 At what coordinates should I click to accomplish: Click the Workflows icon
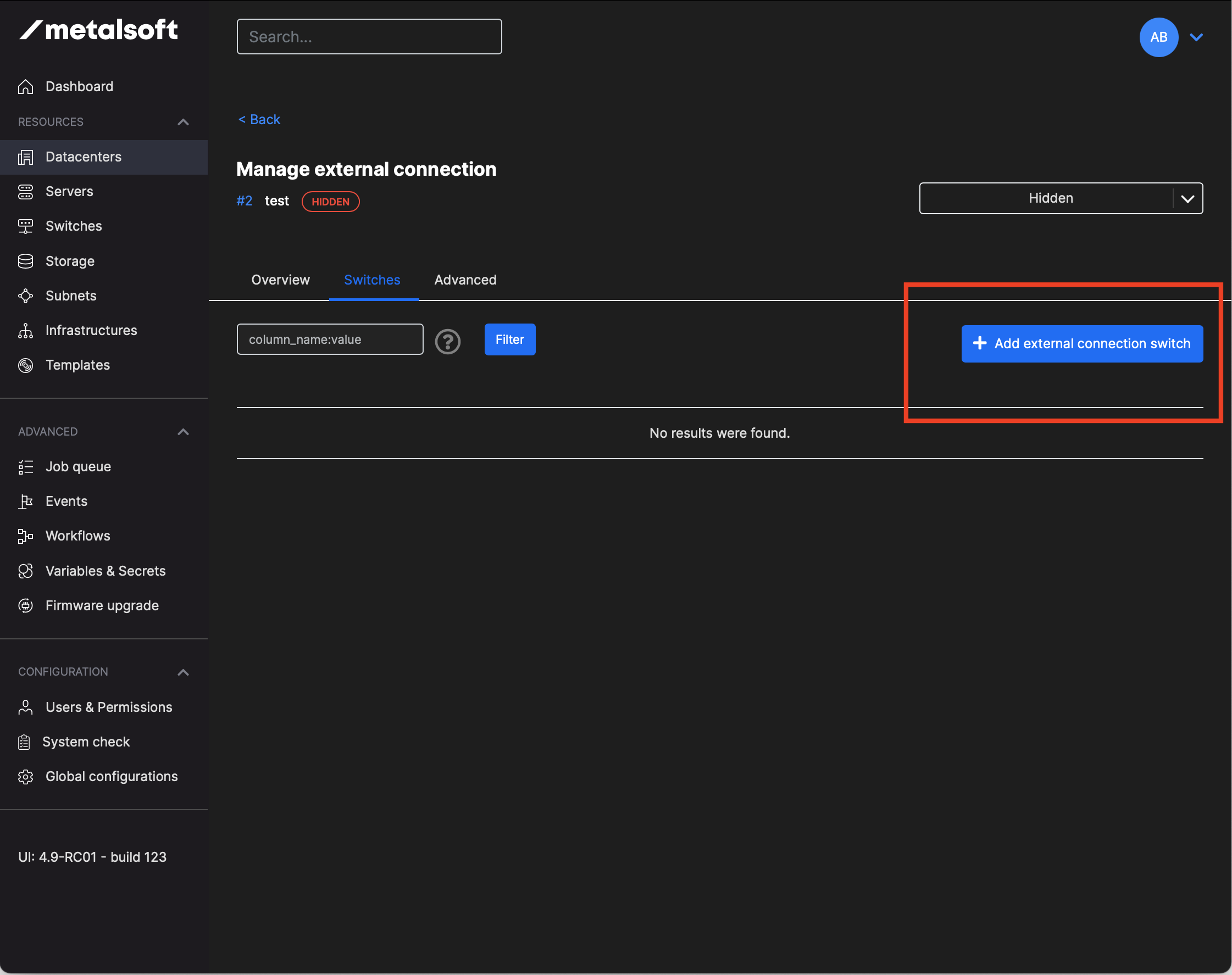pyautogui.click(x=26, y=536)
